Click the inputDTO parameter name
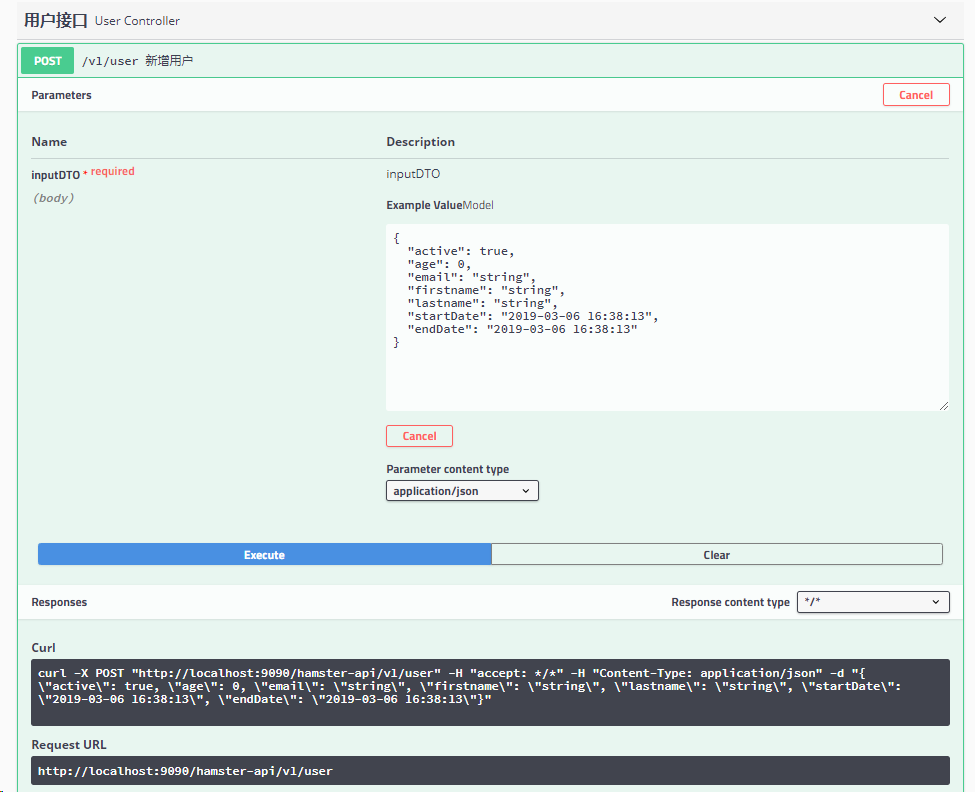The width and height of the screenshot is (975, 792). [55, 175]
